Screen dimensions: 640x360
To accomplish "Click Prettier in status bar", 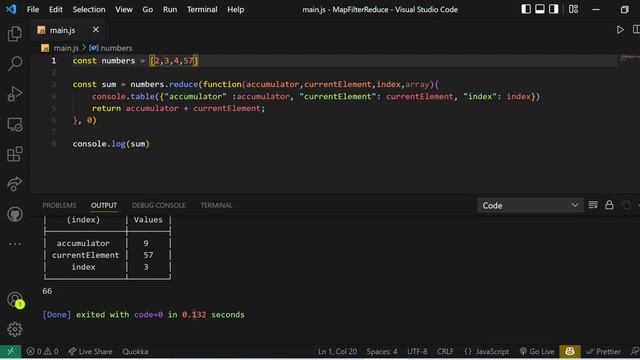I will click(603, 351).
